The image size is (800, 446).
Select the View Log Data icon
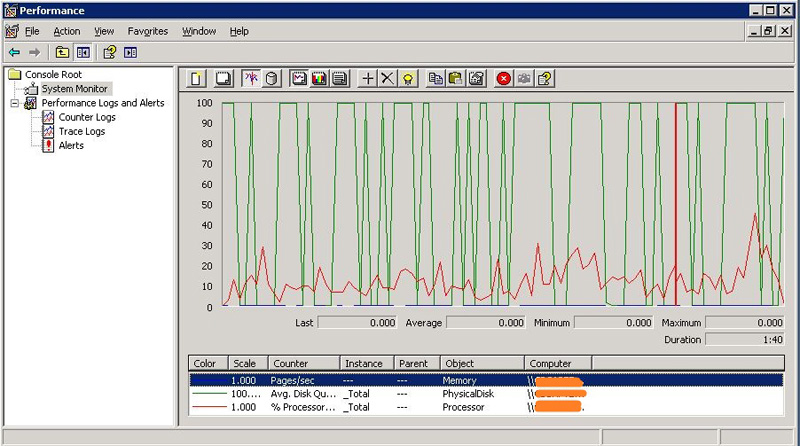[272, 79]
